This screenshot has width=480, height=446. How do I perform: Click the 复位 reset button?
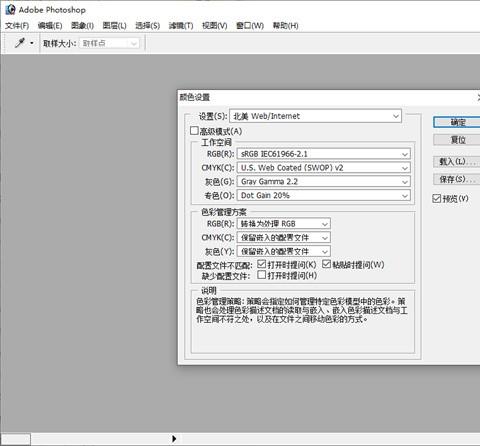[457, 140]
